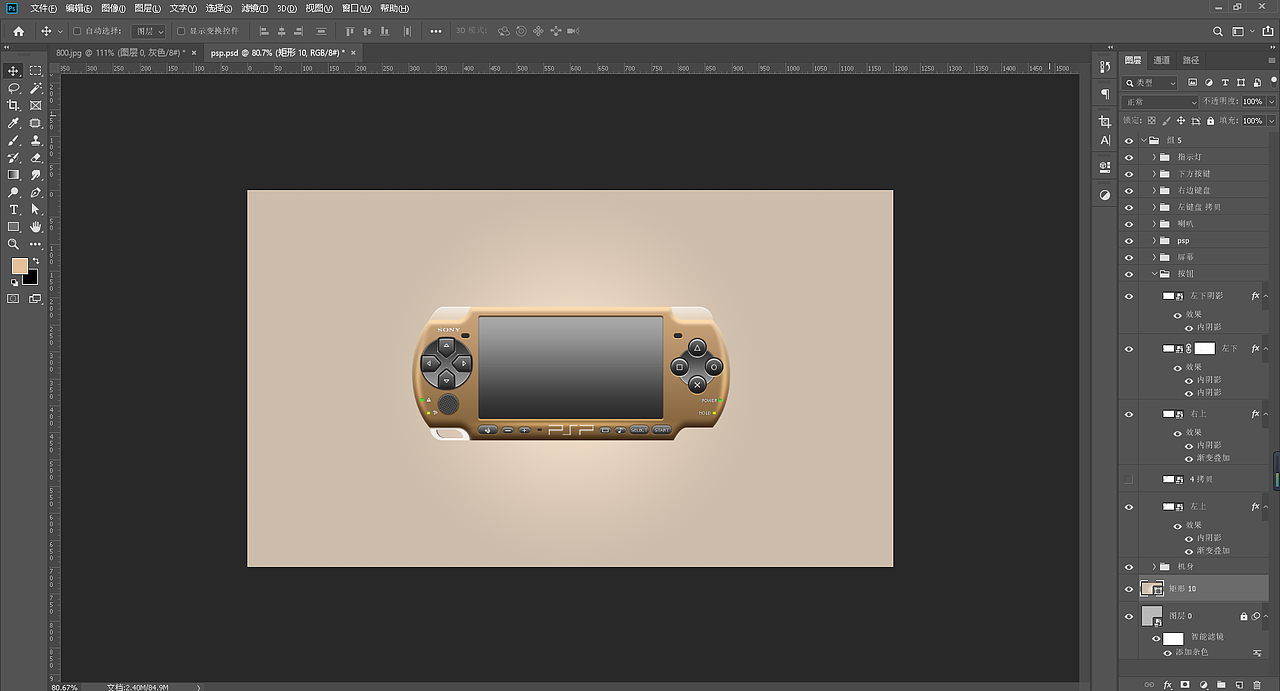Open the blend mode 正常 dropdown
1280x691 pixels.
[x=1160, y=102]
